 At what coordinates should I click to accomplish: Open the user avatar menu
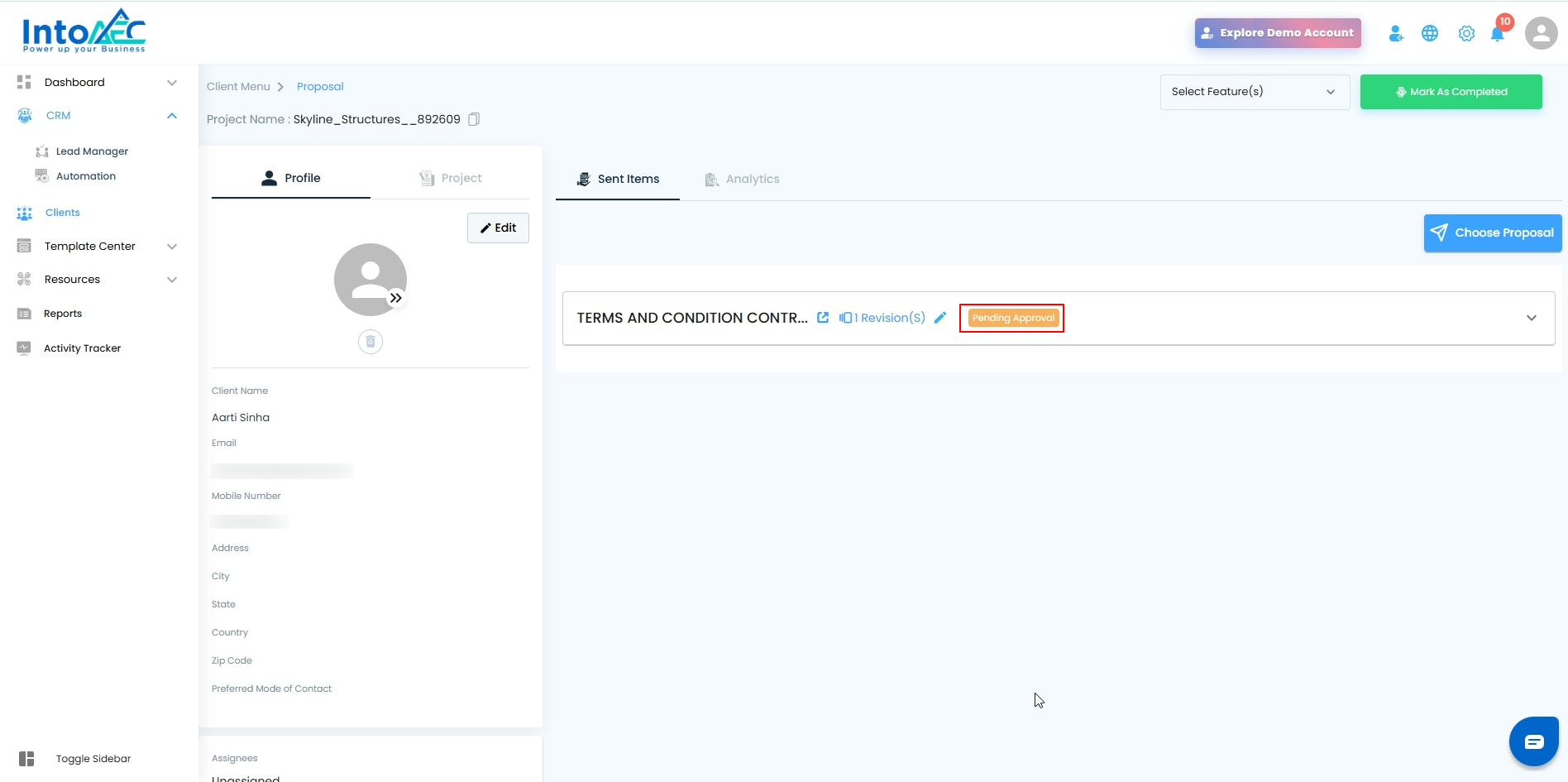coord(1542,33)
